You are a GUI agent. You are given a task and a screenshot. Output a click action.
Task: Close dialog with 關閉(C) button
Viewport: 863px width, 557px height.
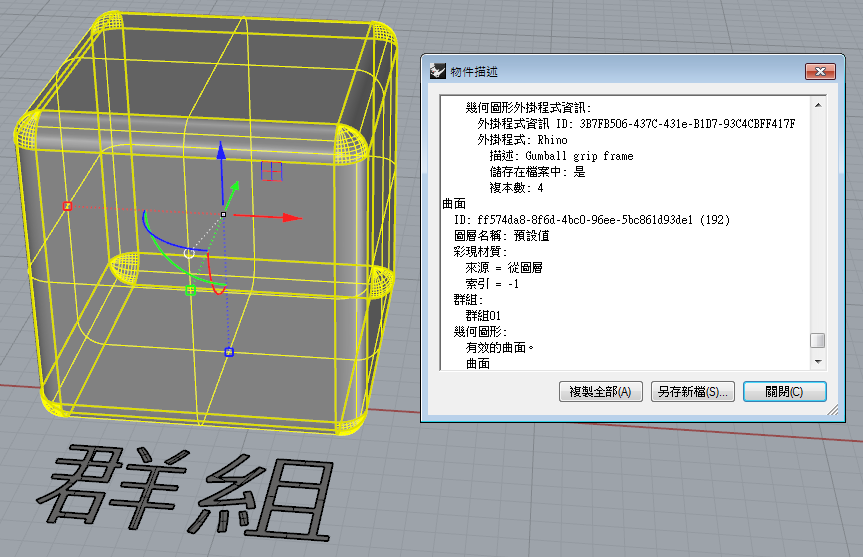784,392
